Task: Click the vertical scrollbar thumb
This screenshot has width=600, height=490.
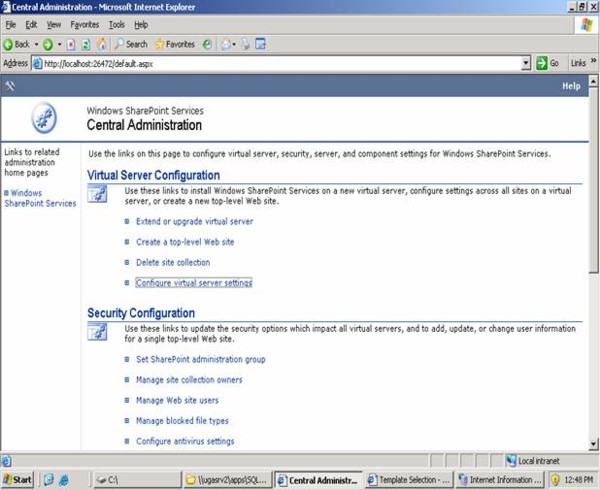Action: coord(593,179)
